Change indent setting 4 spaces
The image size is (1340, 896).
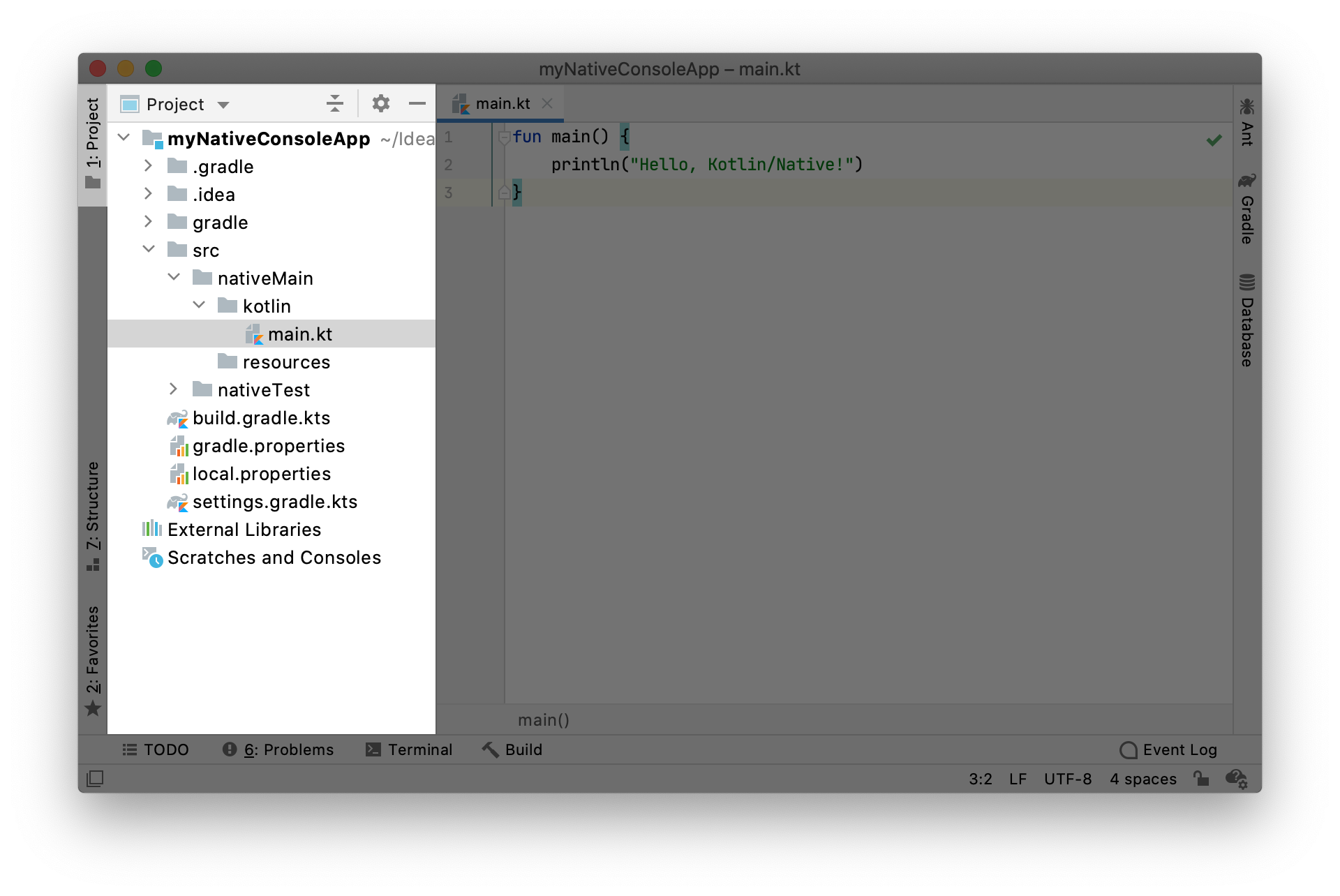click(1142, 779)
